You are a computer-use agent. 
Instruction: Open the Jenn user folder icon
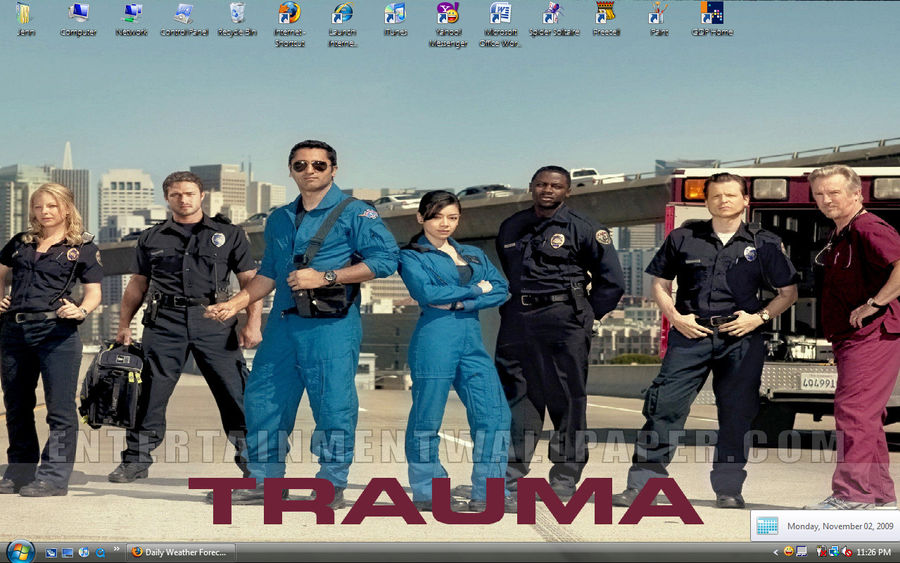point(25,19)
